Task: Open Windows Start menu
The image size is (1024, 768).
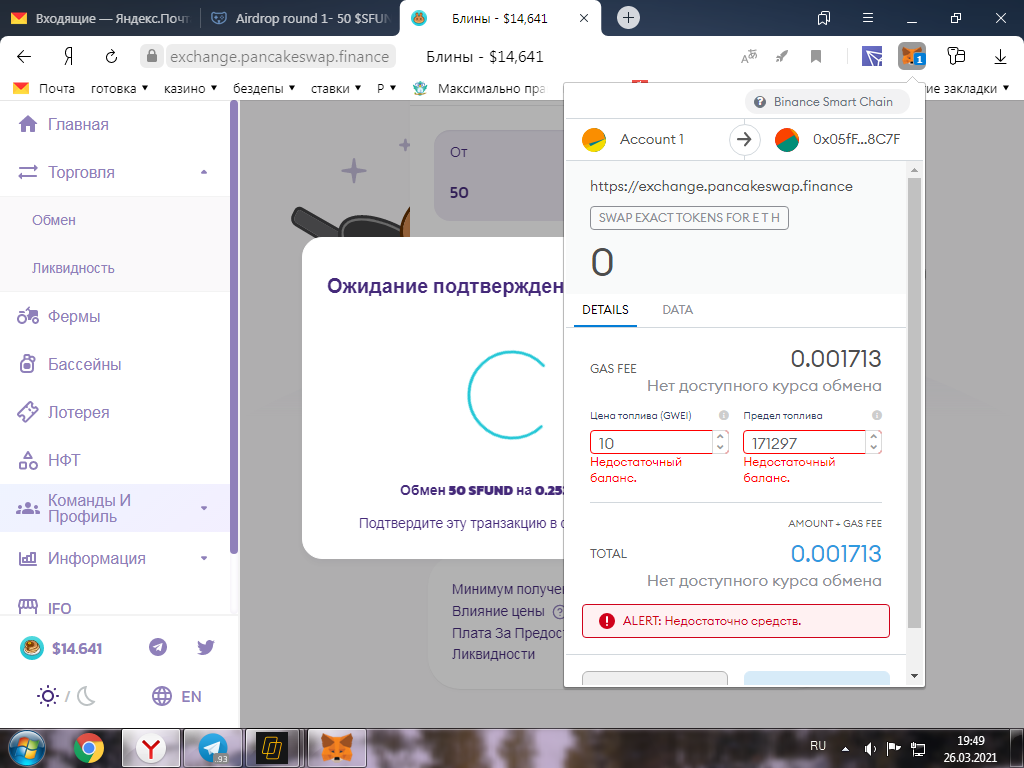Action: tap(27, 748)
